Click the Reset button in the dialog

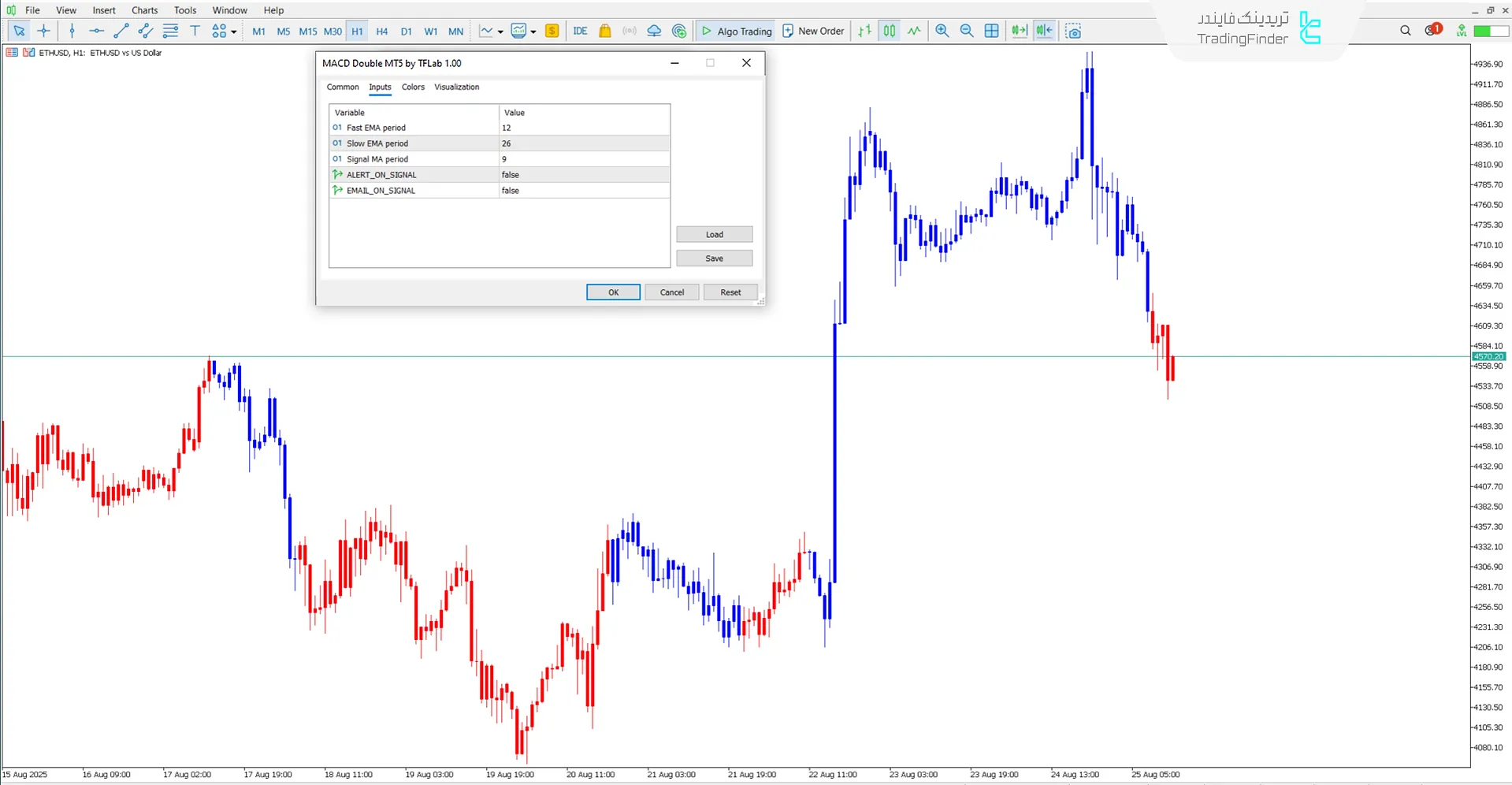pos(730,292)
